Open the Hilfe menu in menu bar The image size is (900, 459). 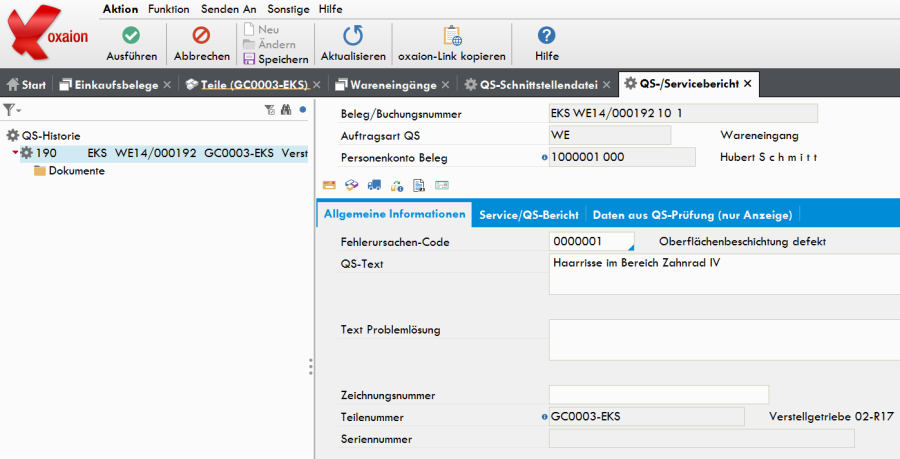coord(331,9)
